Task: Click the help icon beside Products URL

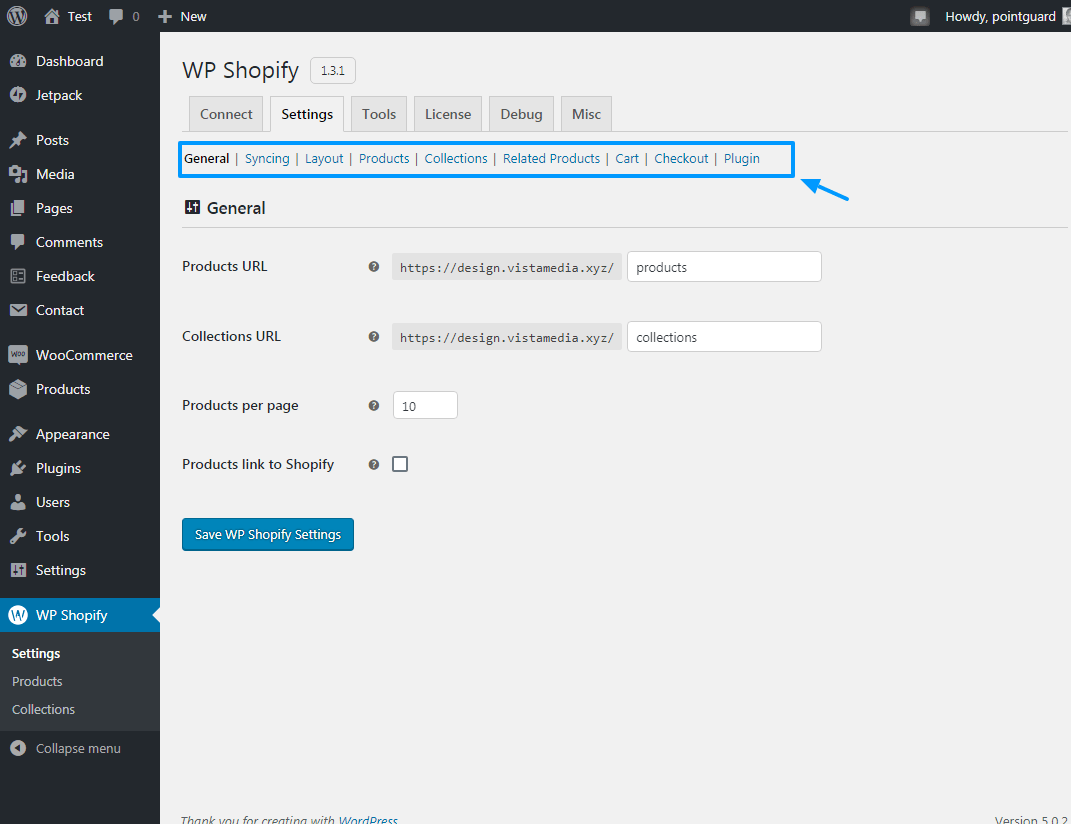Action: 373,266
